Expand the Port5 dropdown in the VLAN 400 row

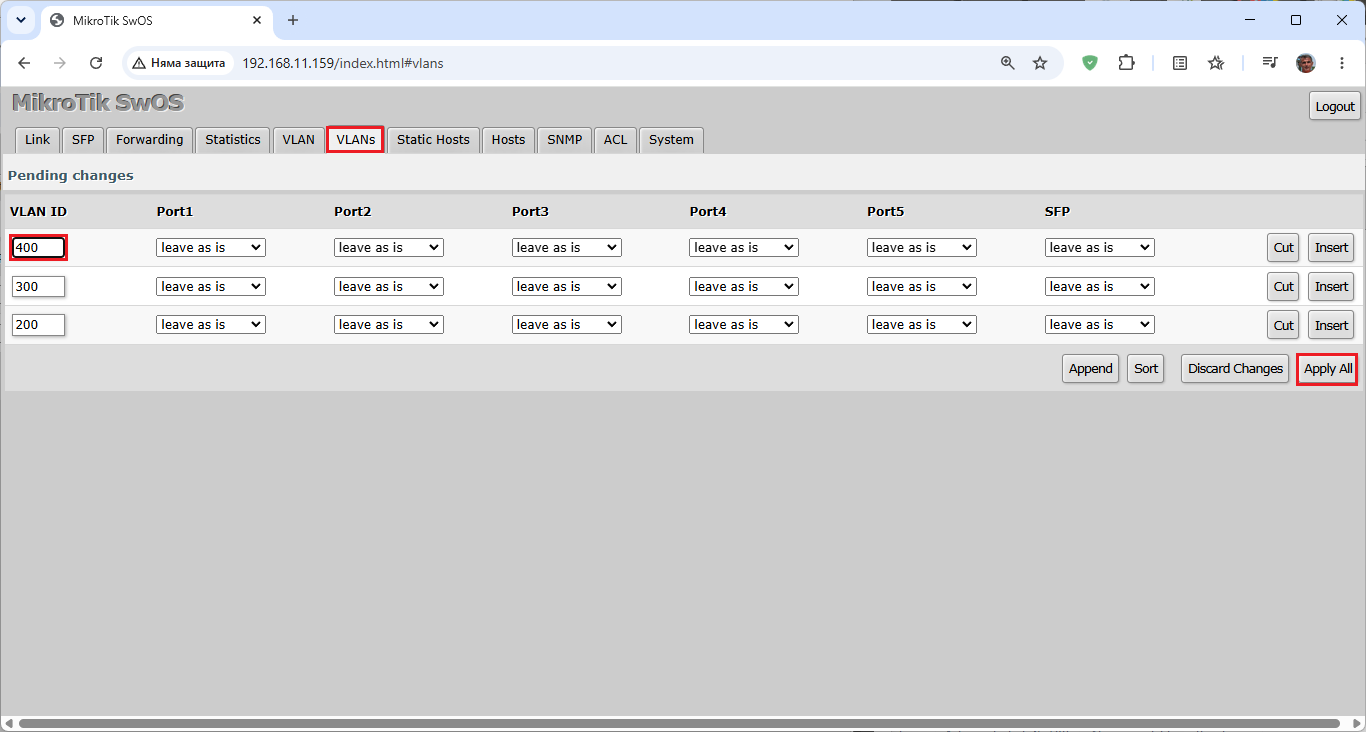pyautogui.click(x=921, y=248)
